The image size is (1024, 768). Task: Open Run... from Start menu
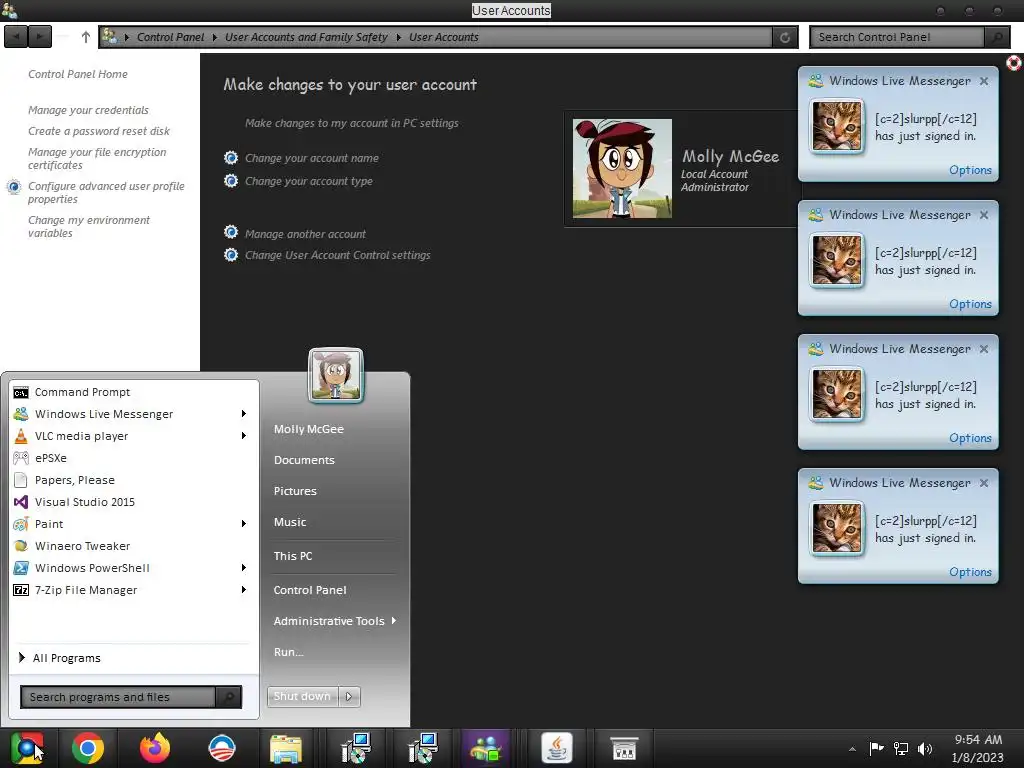[x=289, y=652]
